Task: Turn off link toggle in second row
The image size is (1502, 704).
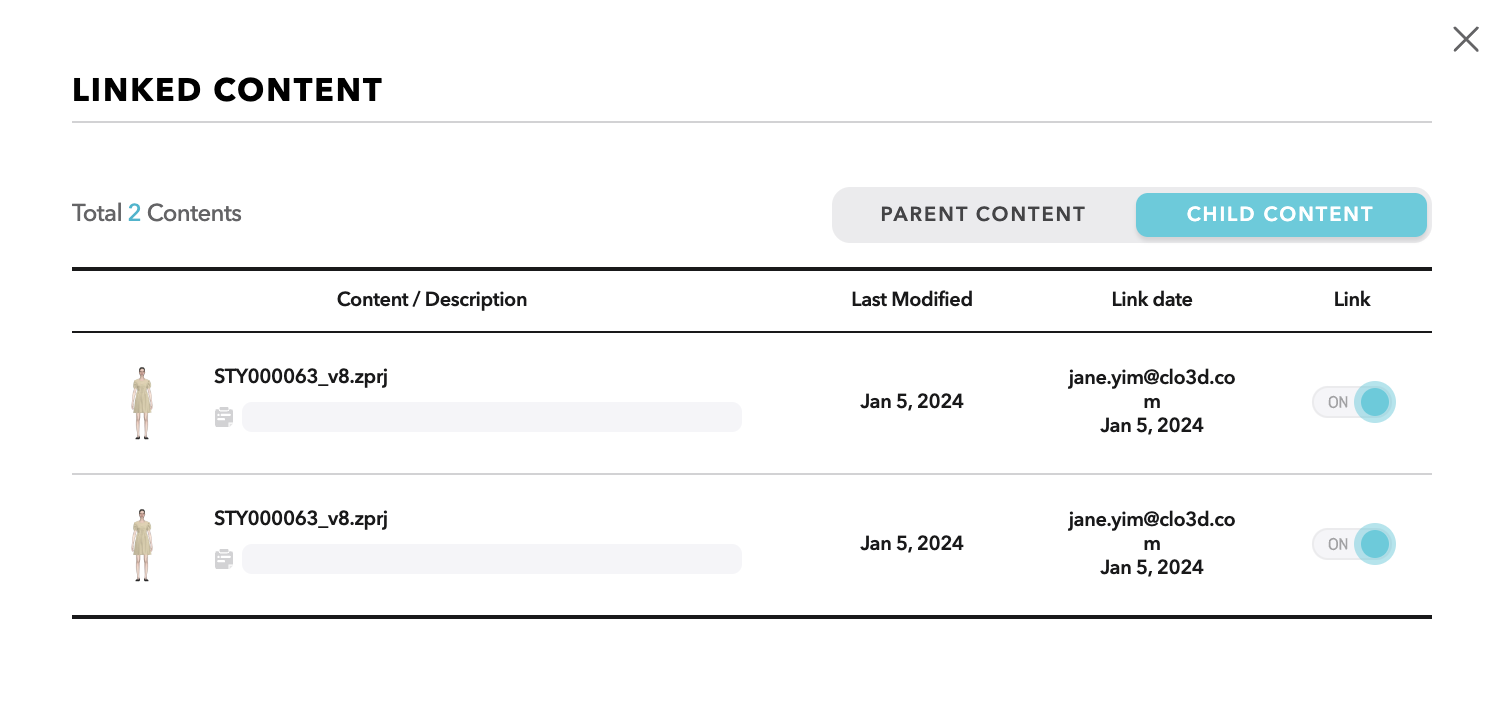Action: (1353, 544)
